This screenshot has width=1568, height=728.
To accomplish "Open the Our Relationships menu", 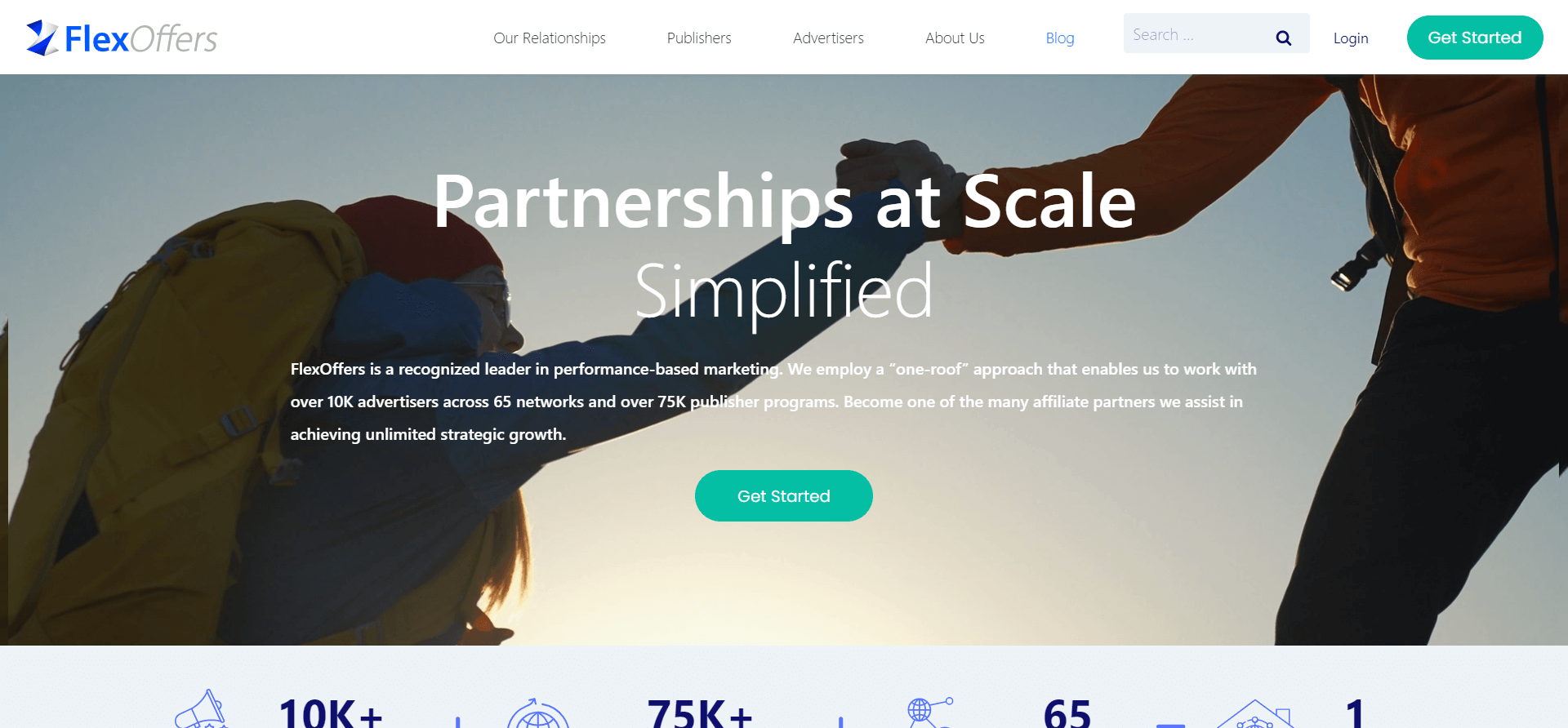I will (x=550, y=38).
